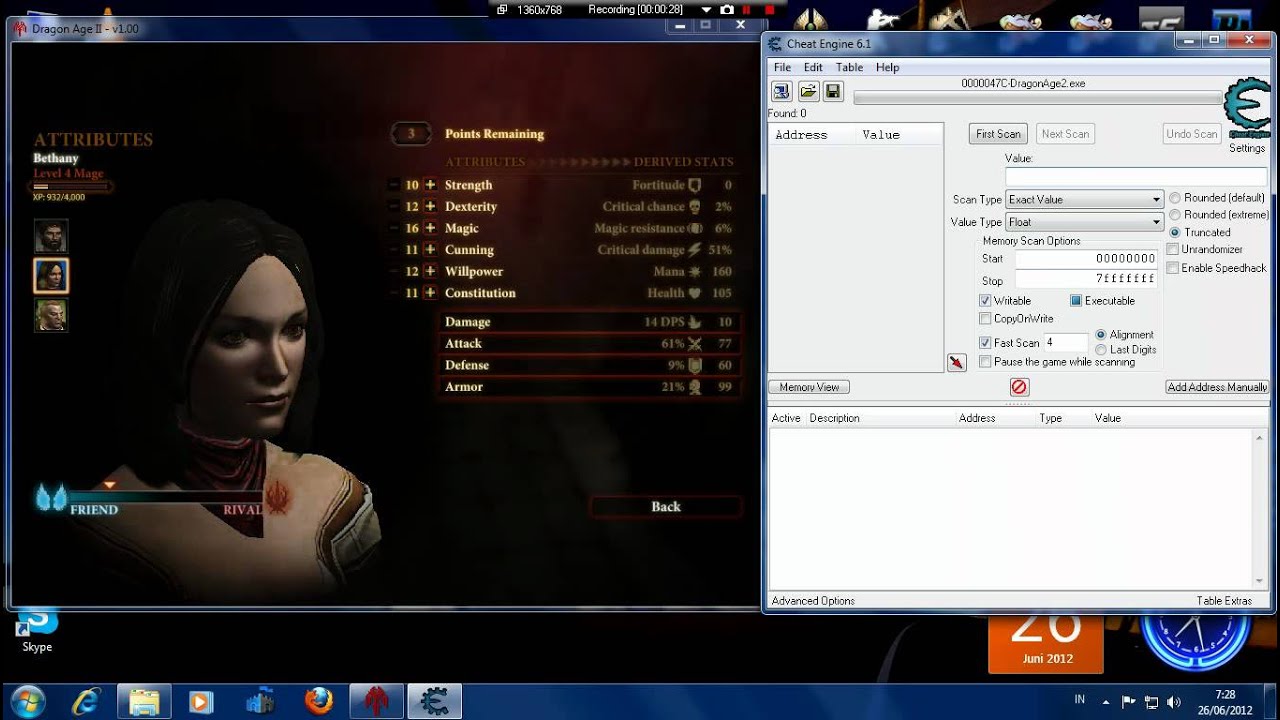Click the volume icon in system tray
The width and height of the screenshot is (1280, 720).
[x=1172, y=702]
